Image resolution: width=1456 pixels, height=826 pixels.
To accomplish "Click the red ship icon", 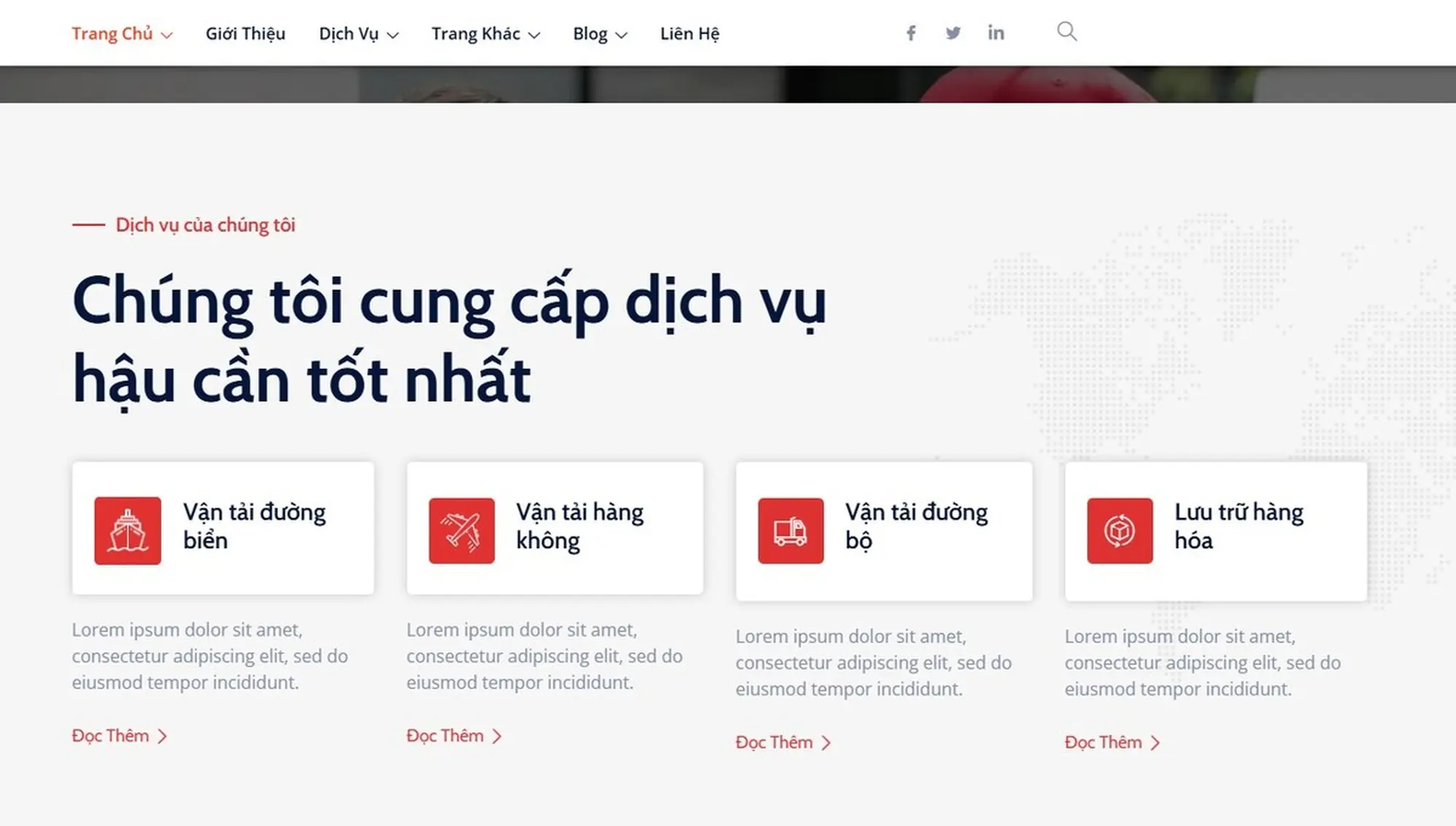I will [127, 531].
